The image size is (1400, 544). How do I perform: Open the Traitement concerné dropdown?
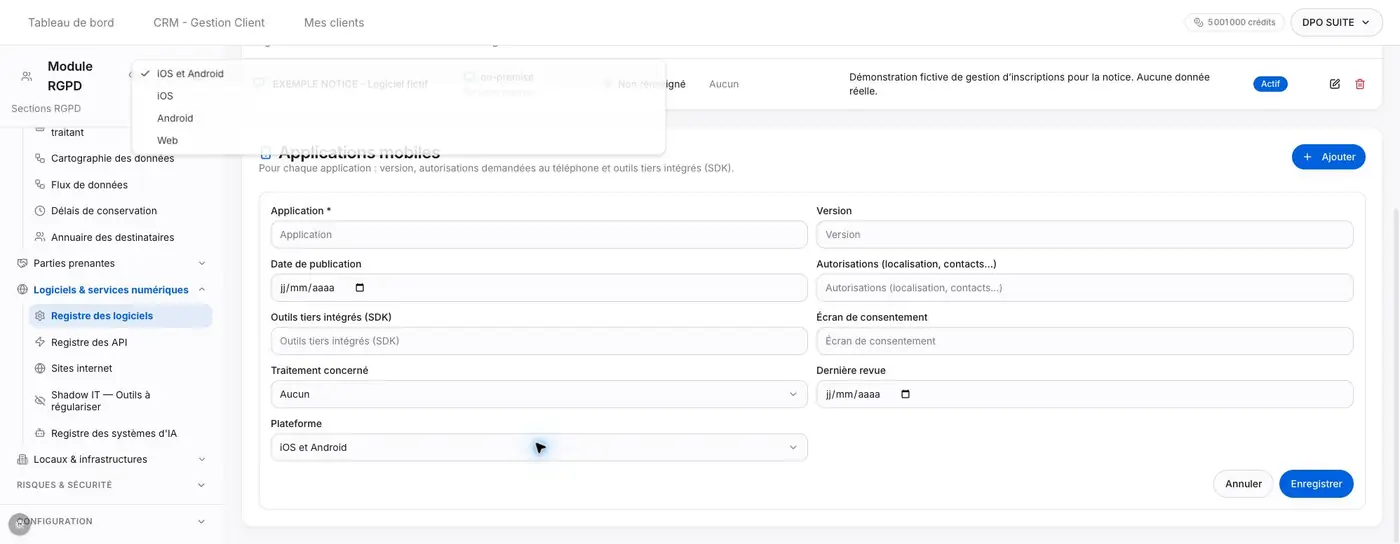tap(539, 394)
